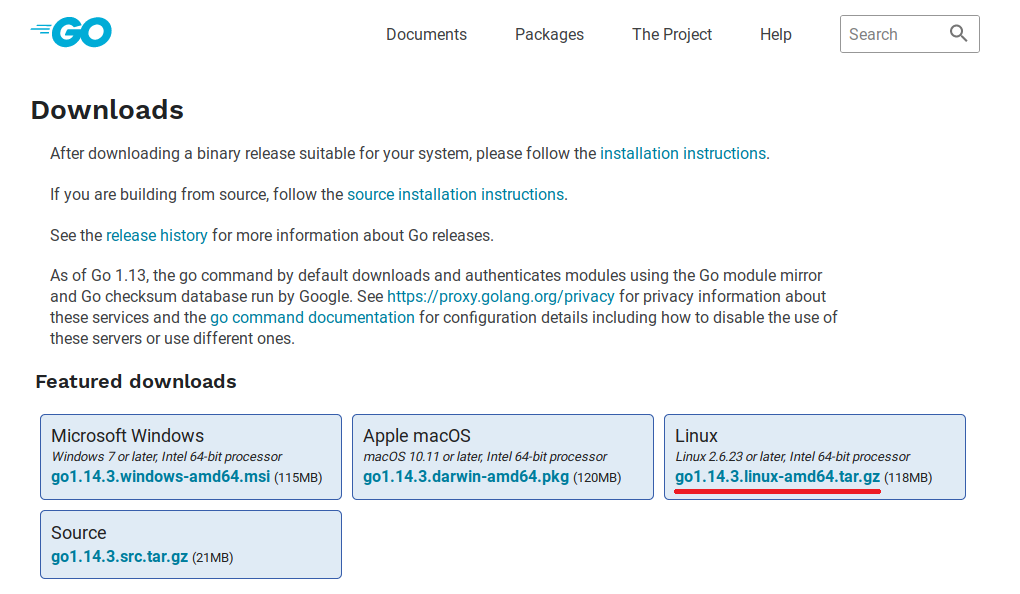
Task: Open the Packages menu item
Action: [549, 34]
